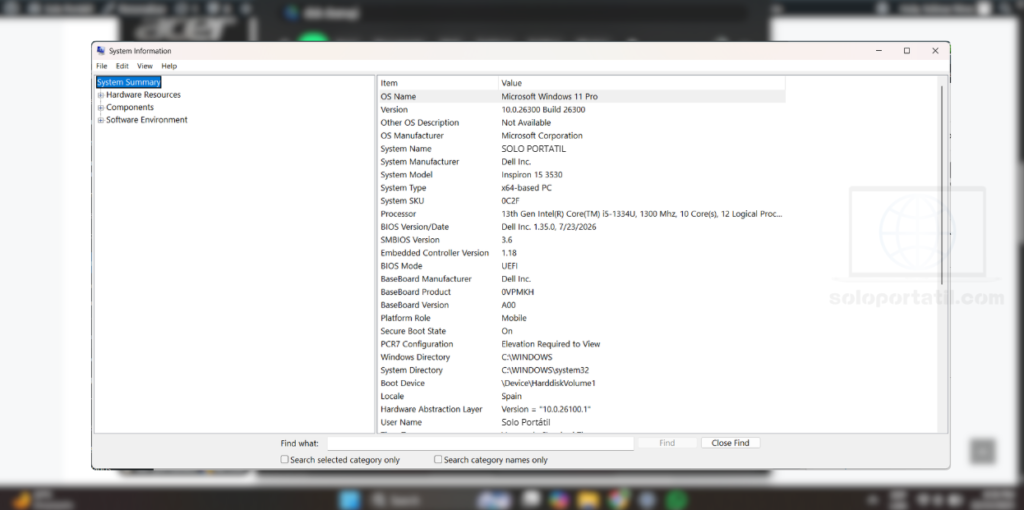Viewport: 1024px width, 510px height.
Task: Select the System Manufacturer row
Action: 581,162
